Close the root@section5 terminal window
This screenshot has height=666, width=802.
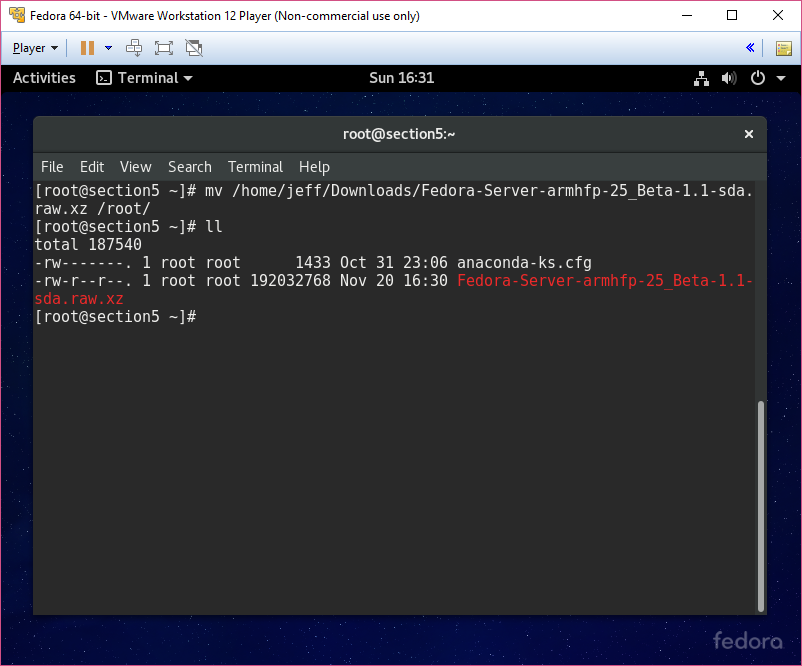[x=749, y=134]
